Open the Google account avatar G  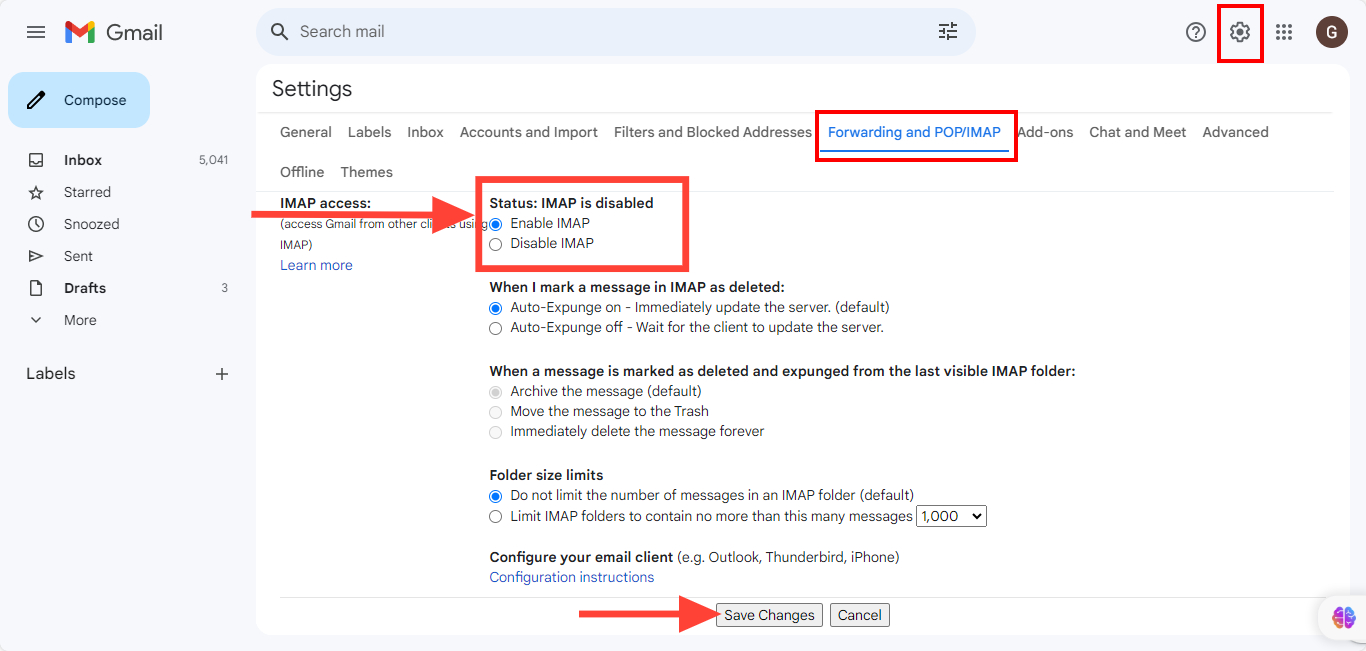click(x=1332, y=32)
